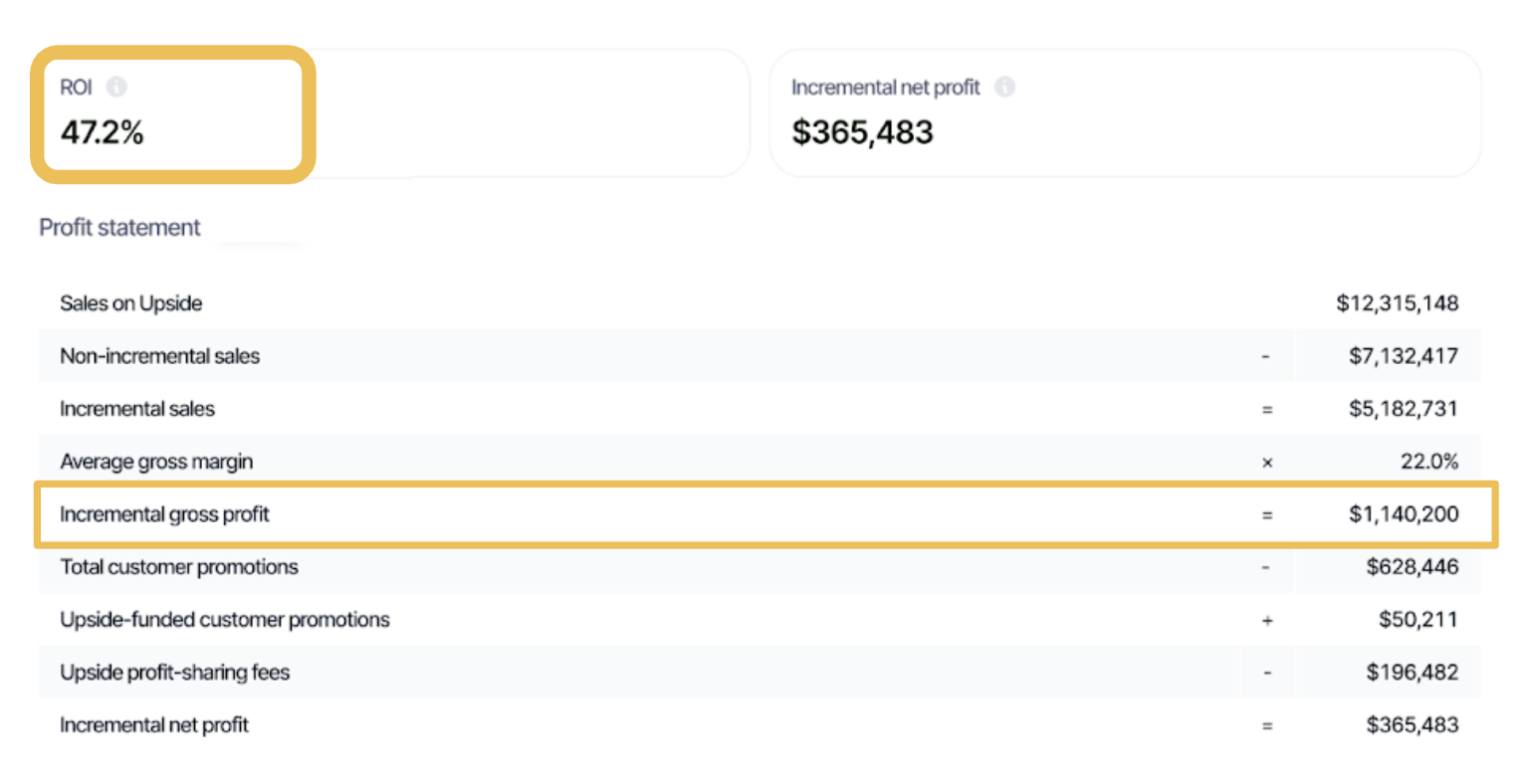The width and height of the screenshot is (1529, 784).
Task: Click the highlighted Incremental gross profit label
Action: 164,514
